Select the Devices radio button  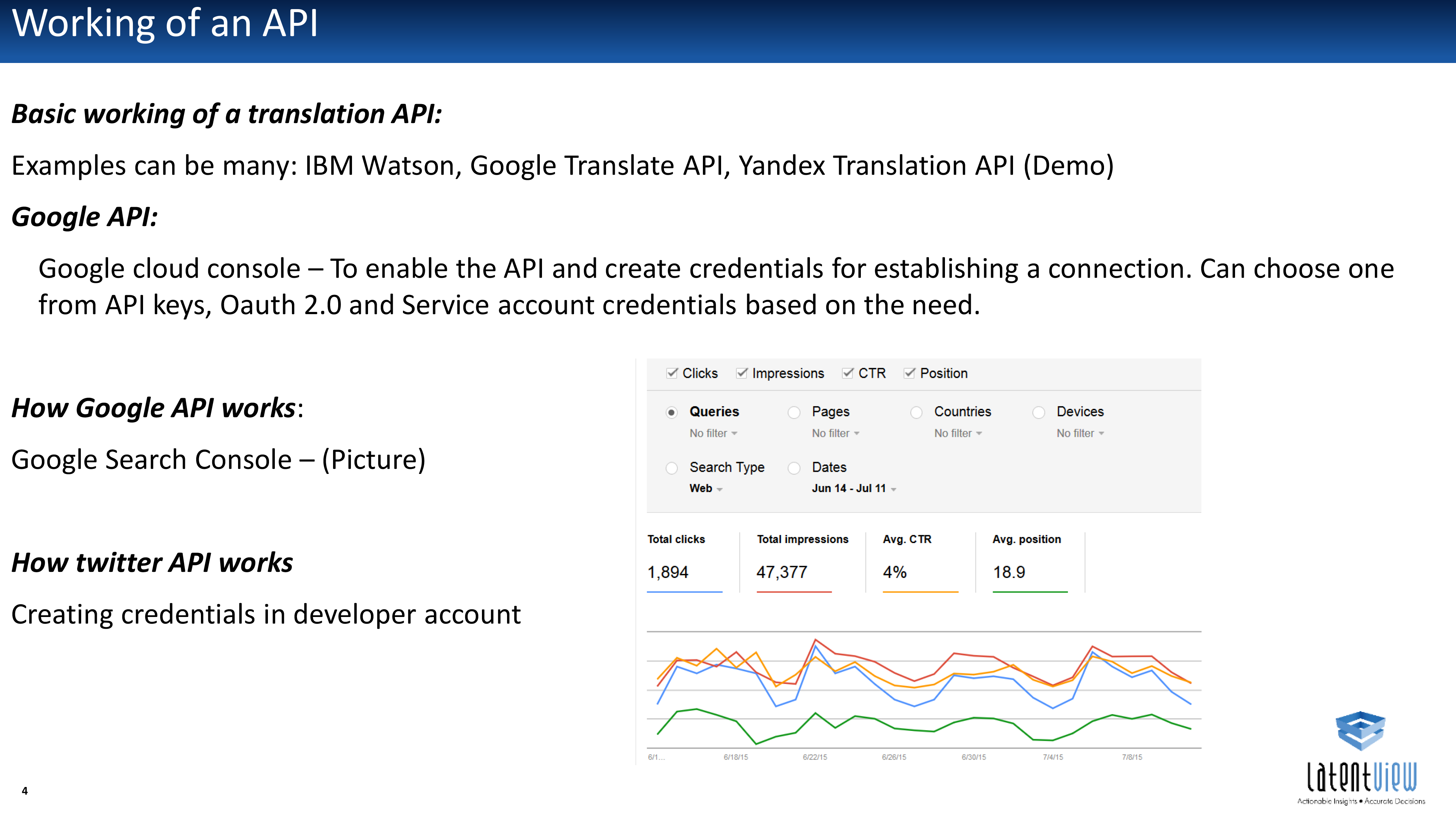point(1039,413)
